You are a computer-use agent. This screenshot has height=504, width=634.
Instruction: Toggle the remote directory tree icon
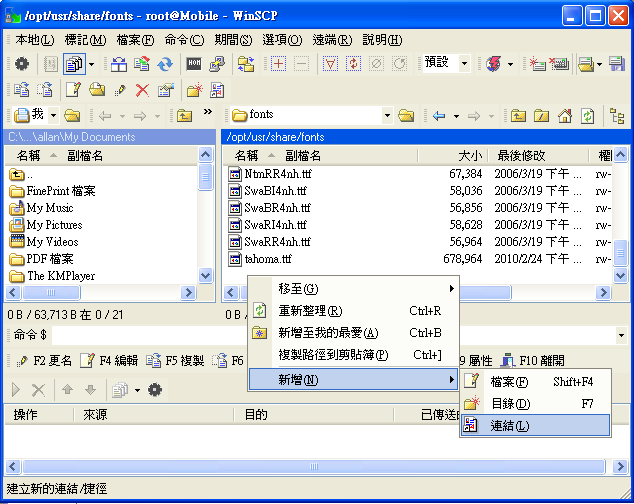click(617, 116)
